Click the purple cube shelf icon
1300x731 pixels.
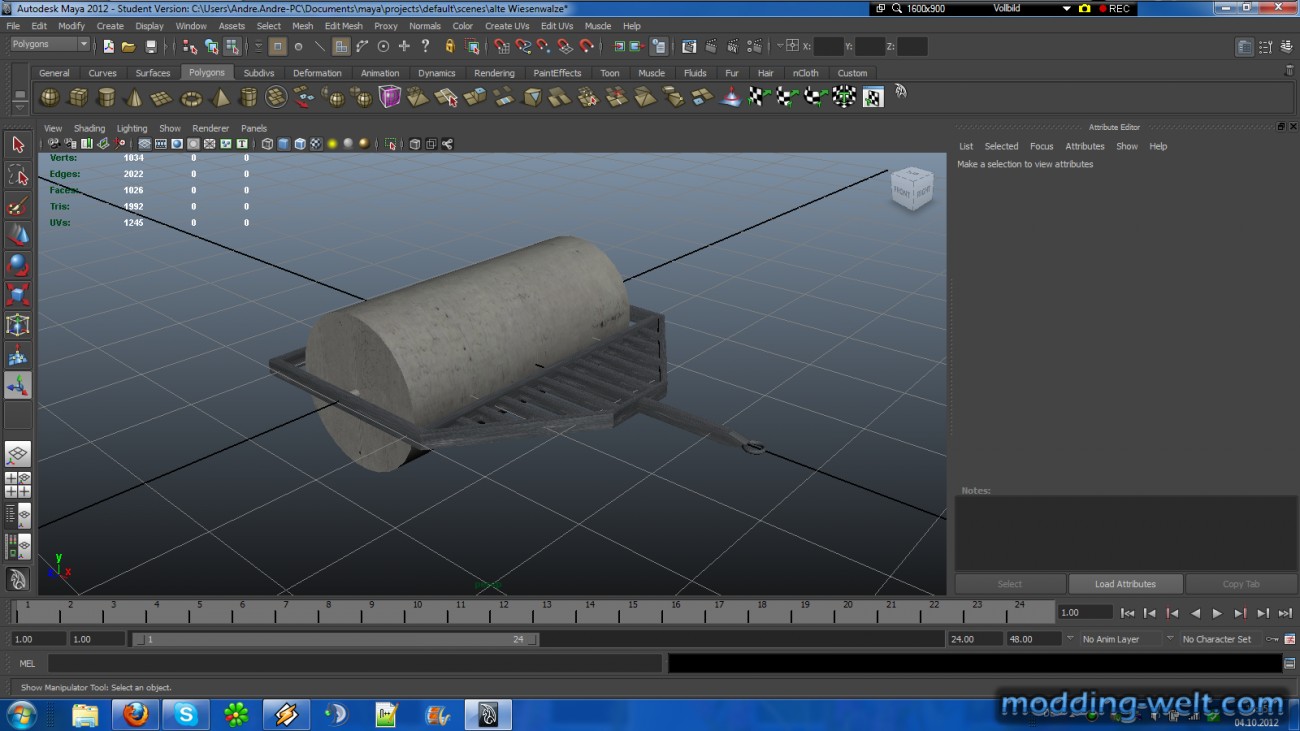coord(389,97)
